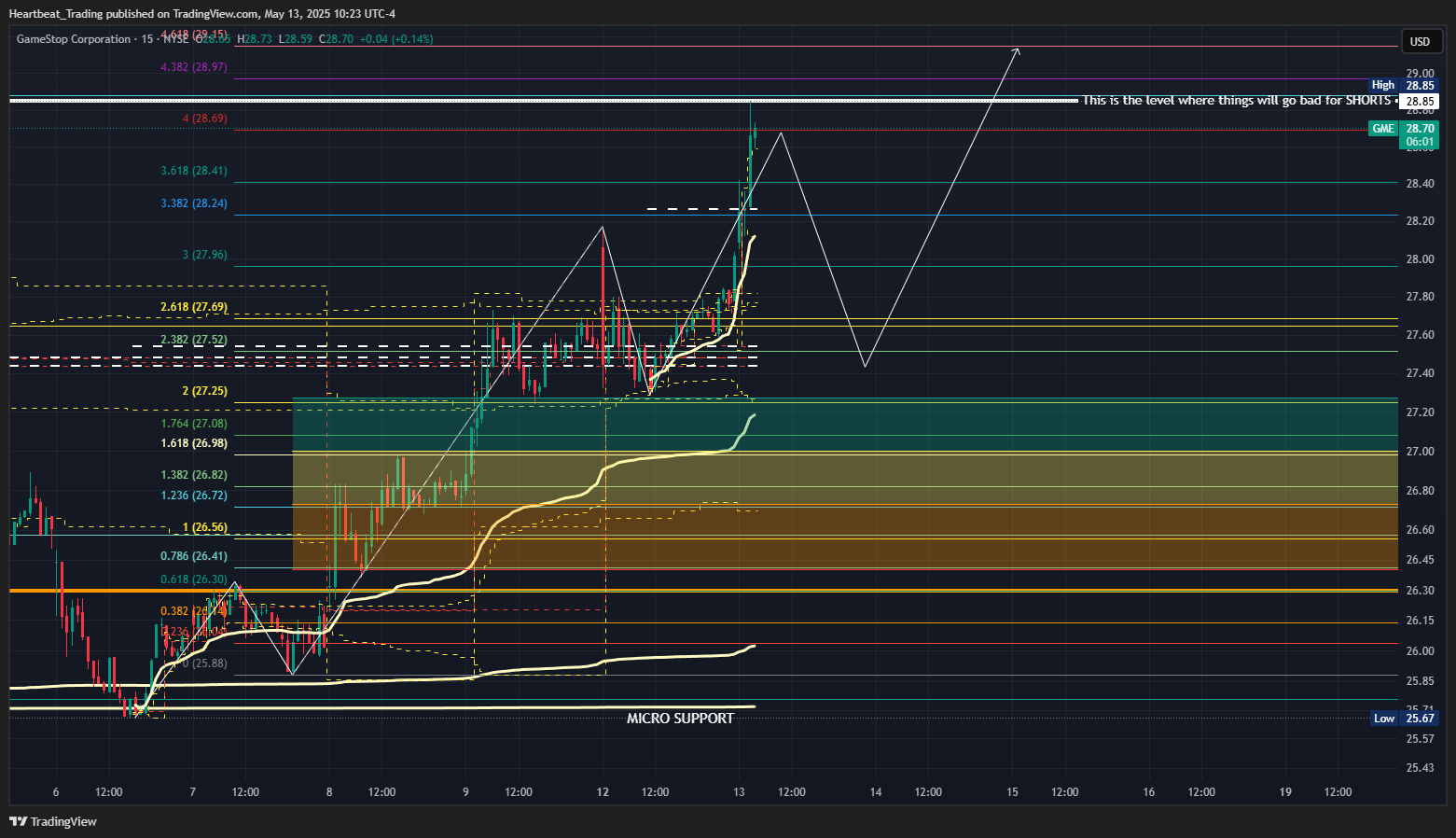Viewport: 1456px width, 838px height.
Task: Select the 'things will go bad for SHORTS' annotation
Action: coord(1236,100)
